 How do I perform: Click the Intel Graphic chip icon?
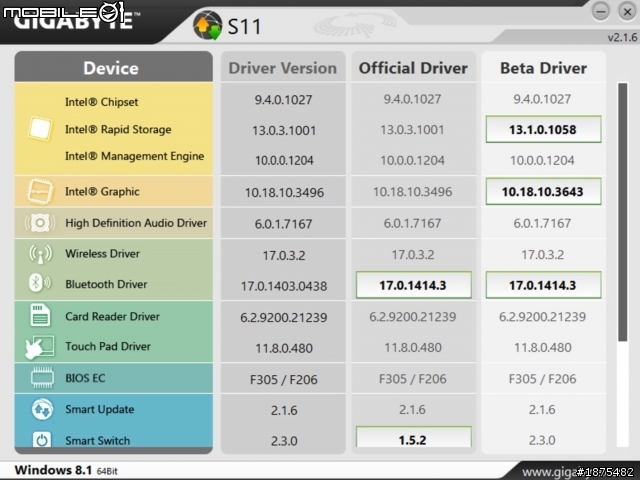pos(40,191)
